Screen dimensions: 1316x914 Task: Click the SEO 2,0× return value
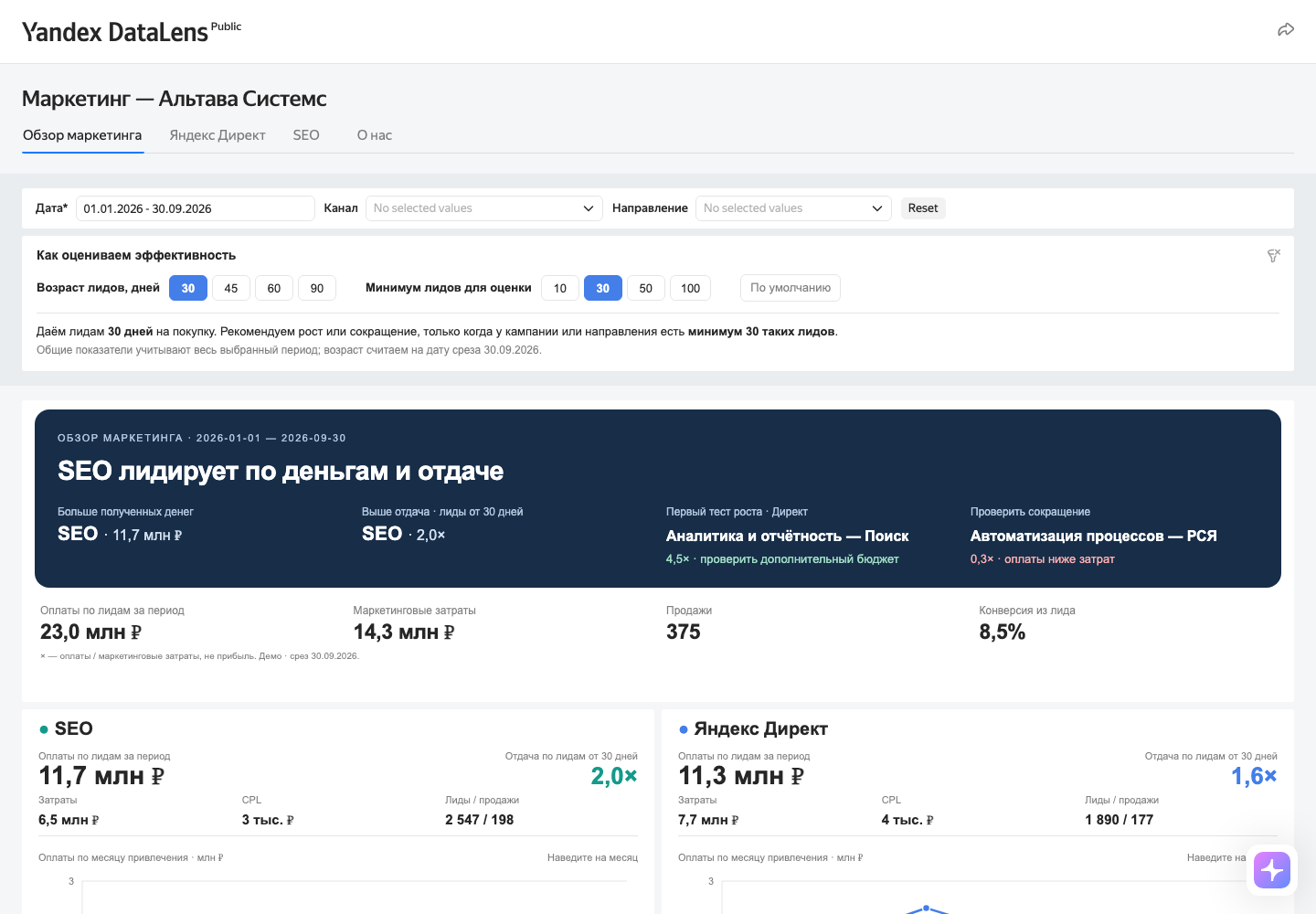(x=614, y=776)
